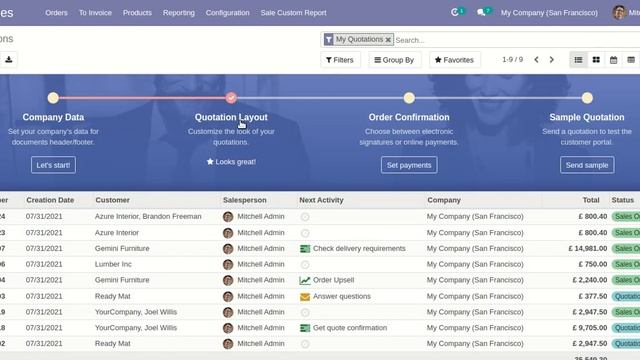Remove the My Quotations filter facet
Viewport: 640px width, 360px height.
point(388,40)
